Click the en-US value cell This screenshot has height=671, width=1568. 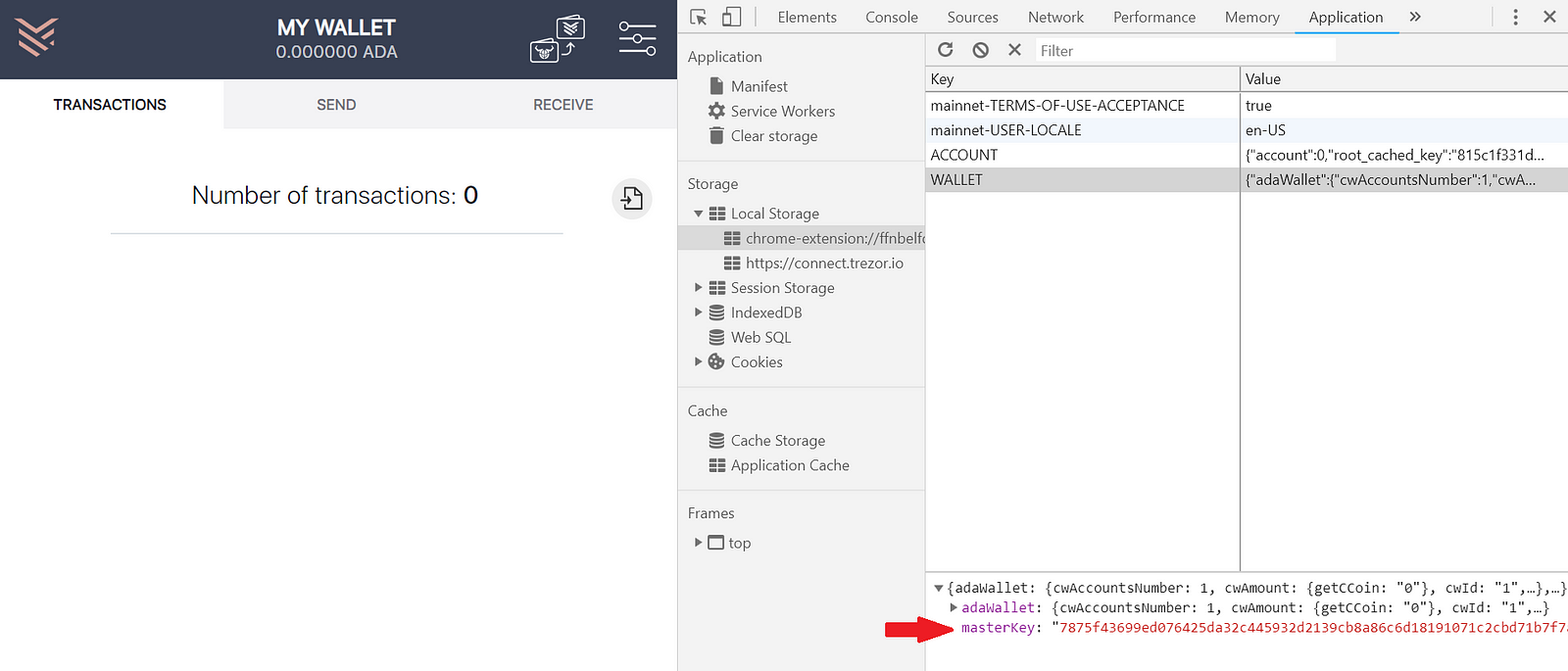(1404, 130)
